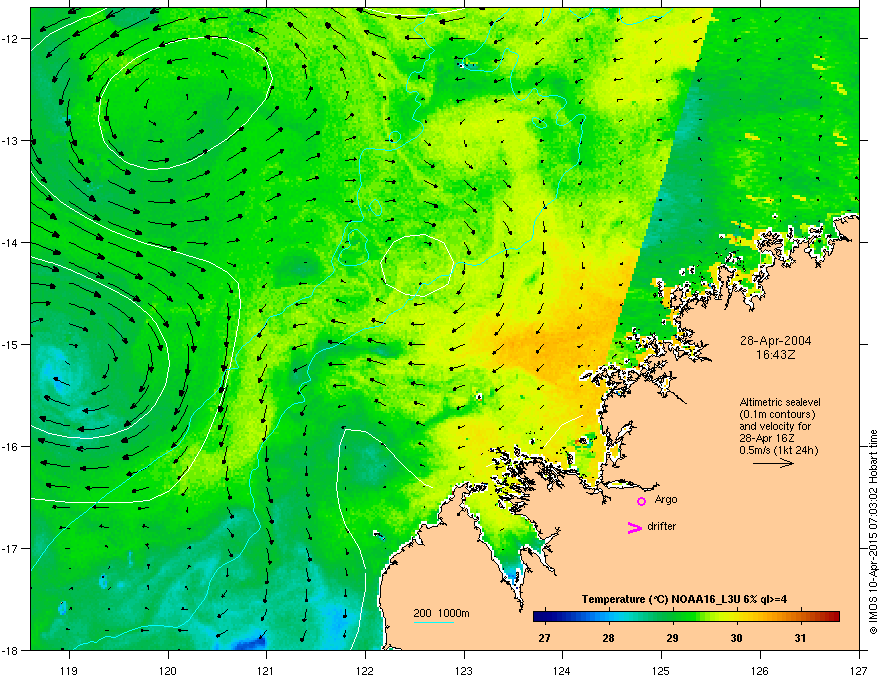The width and height of the screenshot is (880, 680).
Task: Click the magenta drifter arrowhead legend marker
Action: point(634,527)
